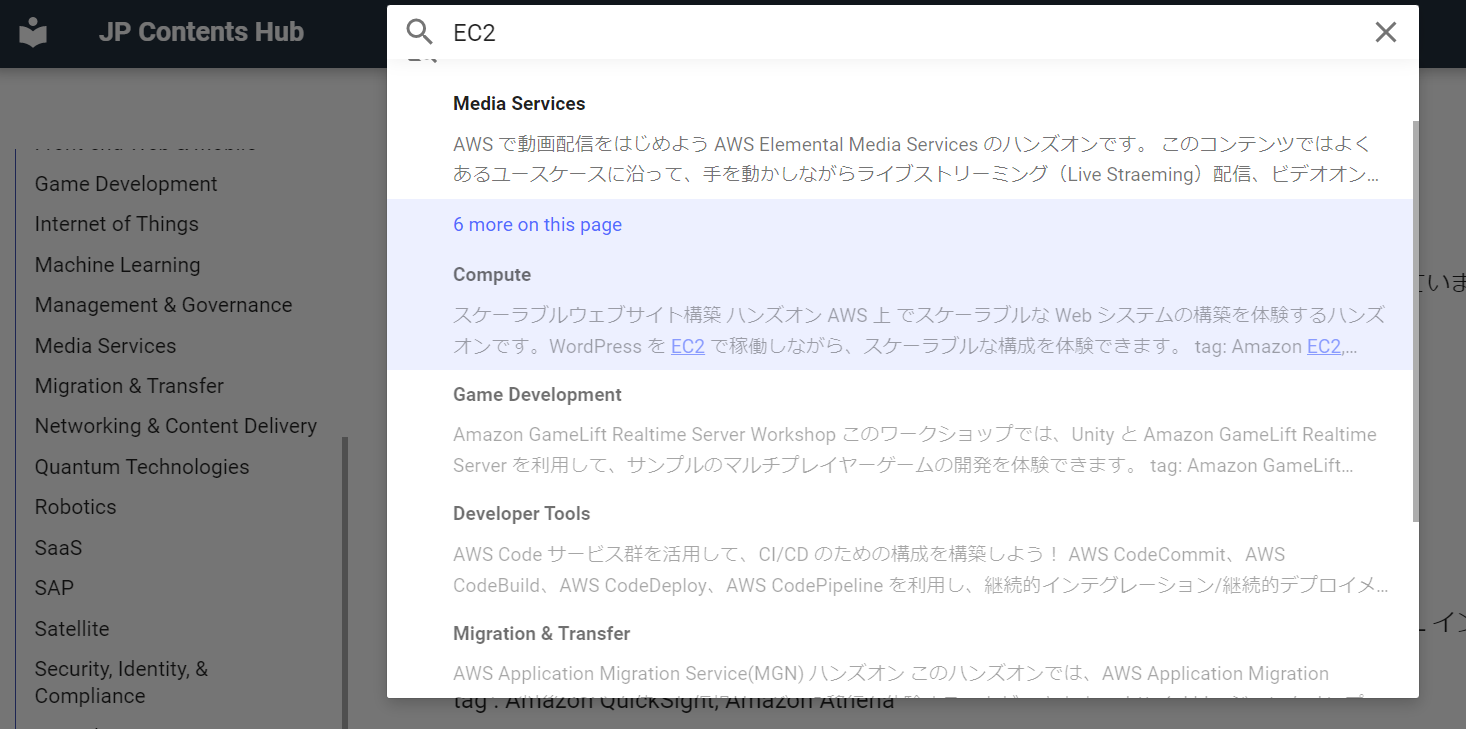The image size is (1466, 729).
Task: Navigate to Networking & Content Delivery
Action: pos(176,426)
